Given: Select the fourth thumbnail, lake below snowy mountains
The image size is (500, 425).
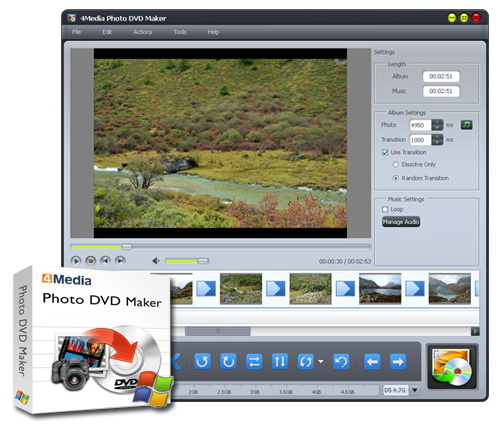Looking at the screenshot, I should pos(380,289).
